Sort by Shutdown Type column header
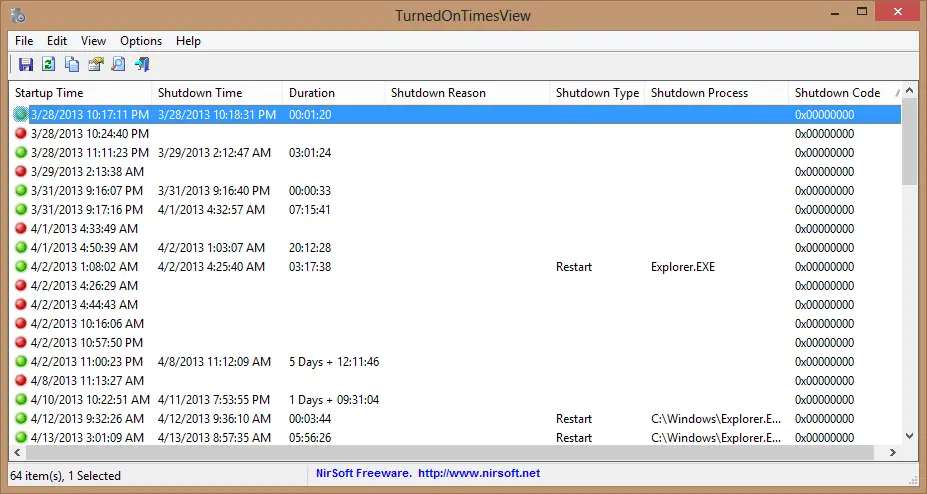The width and height of the screenshot is (927, 494). pyautogui.click(x=597, y=93)
